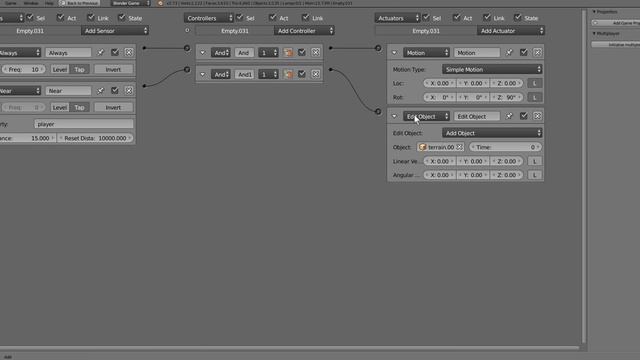640x360 pixels.
Task: Delete the And controller with X icon
Action: 316,52
